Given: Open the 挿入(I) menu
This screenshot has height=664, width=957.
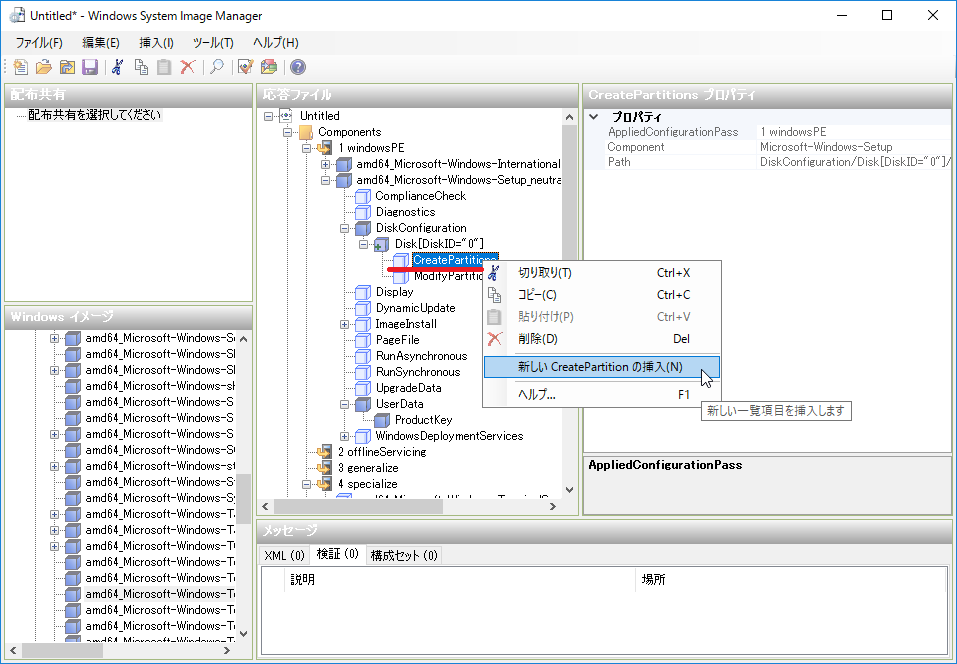Looking at the screenshot, I should [x=156, y=43].
